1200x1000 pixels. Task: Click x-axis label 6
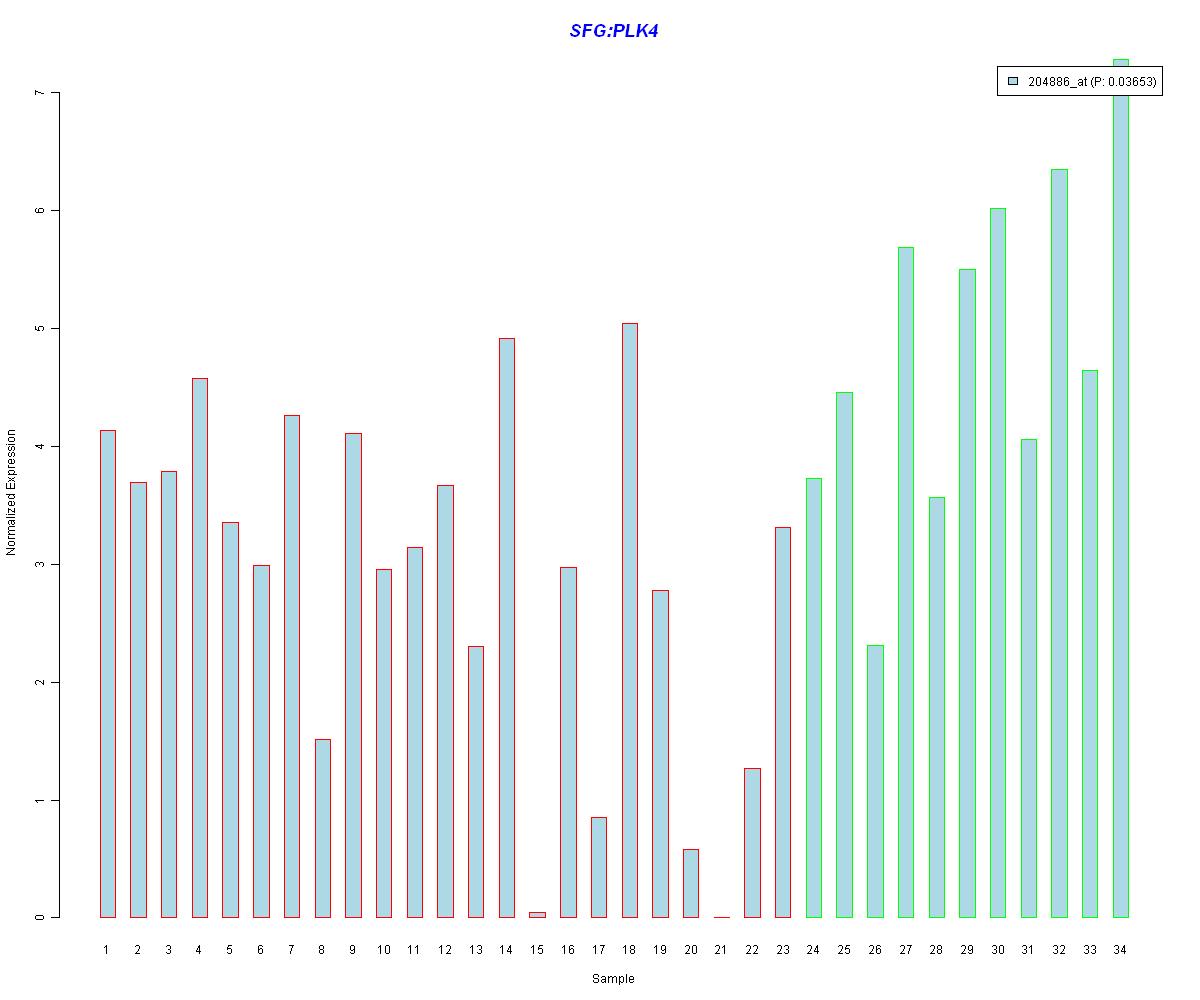point(260,950)
